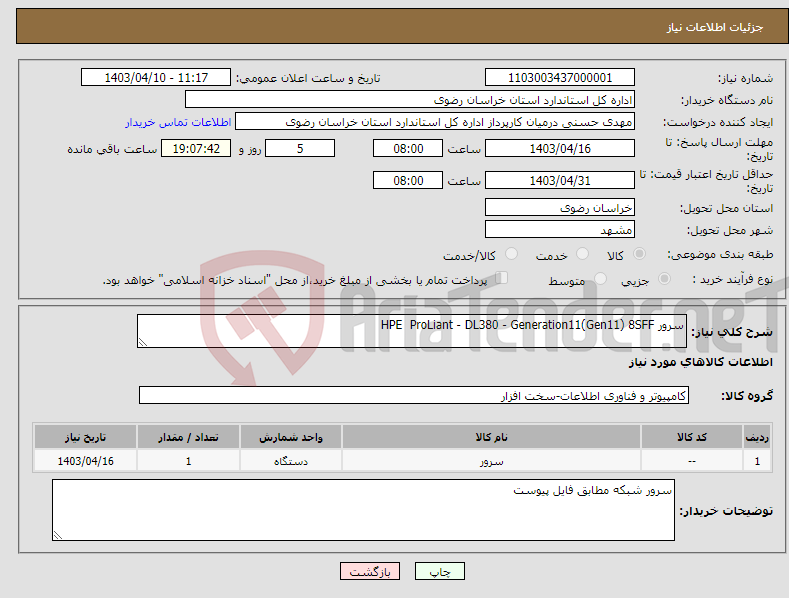789x598 pixels.
Task: Click the goods group field کامپیوتر و فناوری اطلاعات
Action: (x=414, y=395)
